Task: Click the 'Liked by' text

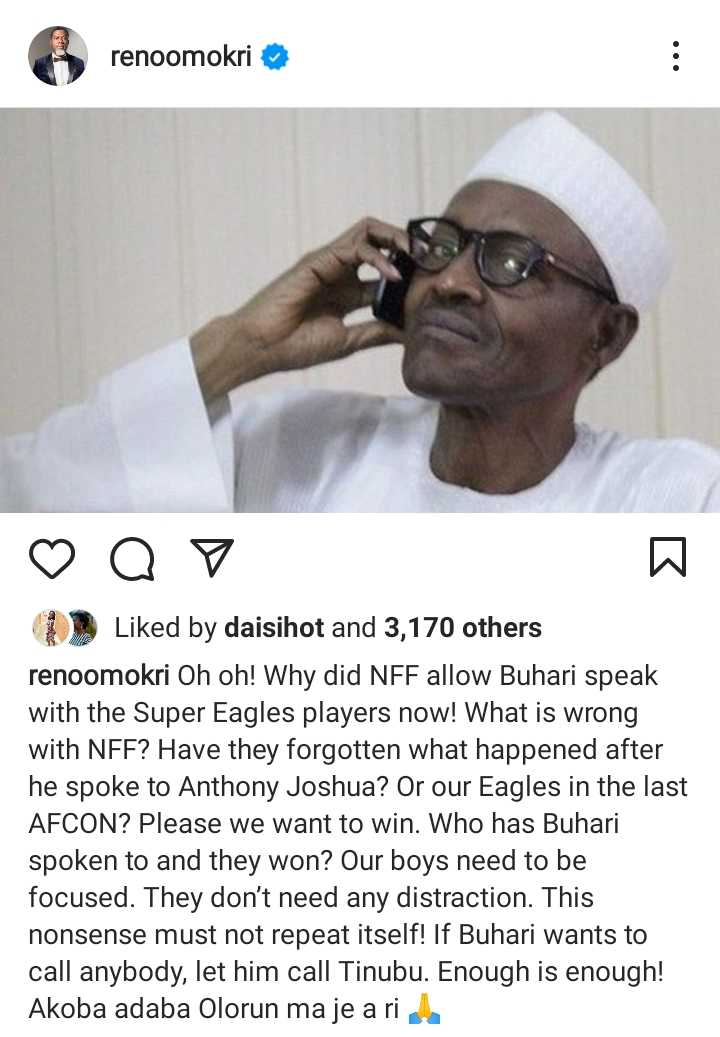Action: (165, 628)
